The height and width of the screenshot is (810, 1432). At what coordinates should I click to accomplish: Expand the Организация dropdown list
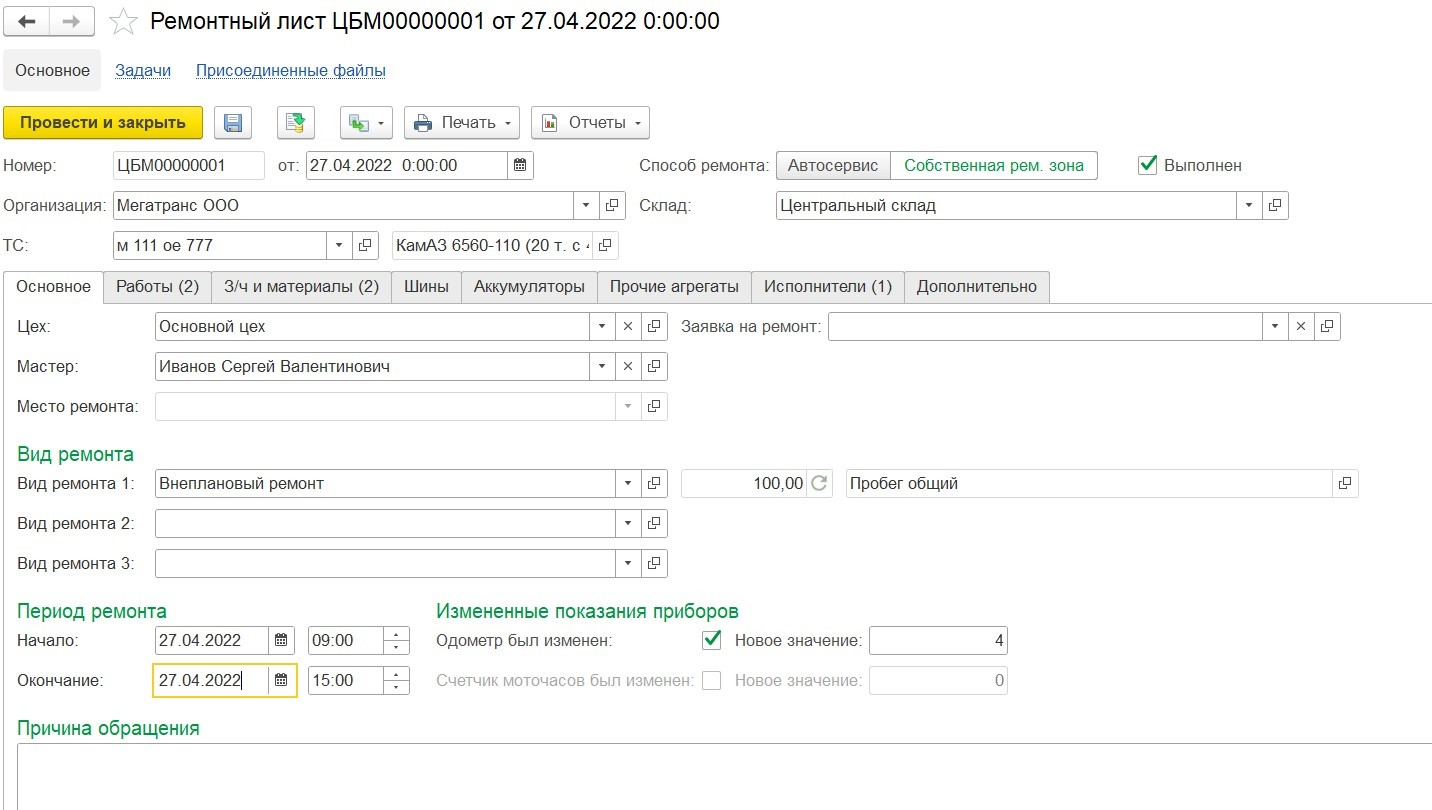click(586, 206)
